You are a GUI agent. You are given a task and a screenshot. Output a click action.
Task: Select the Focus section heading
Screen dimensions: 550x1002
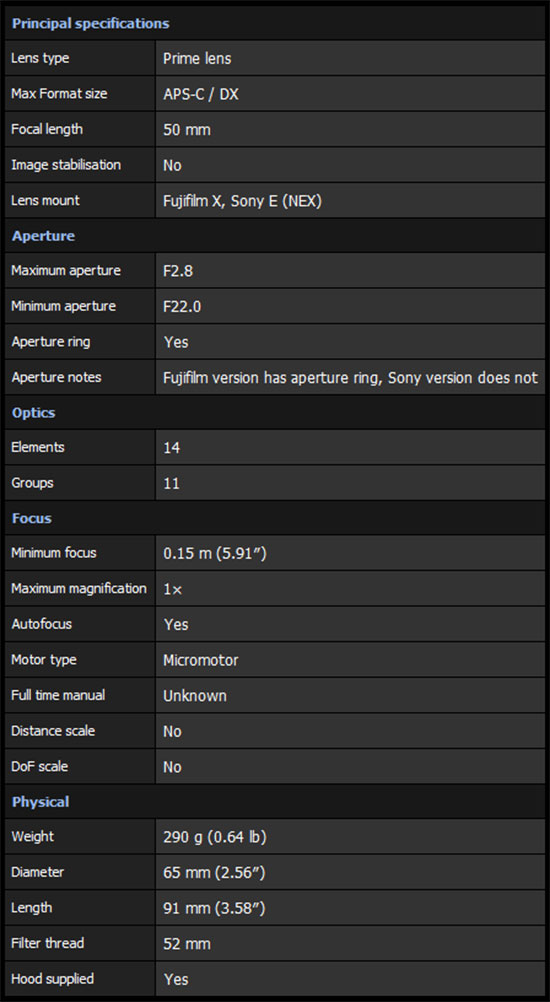point(32,518)
